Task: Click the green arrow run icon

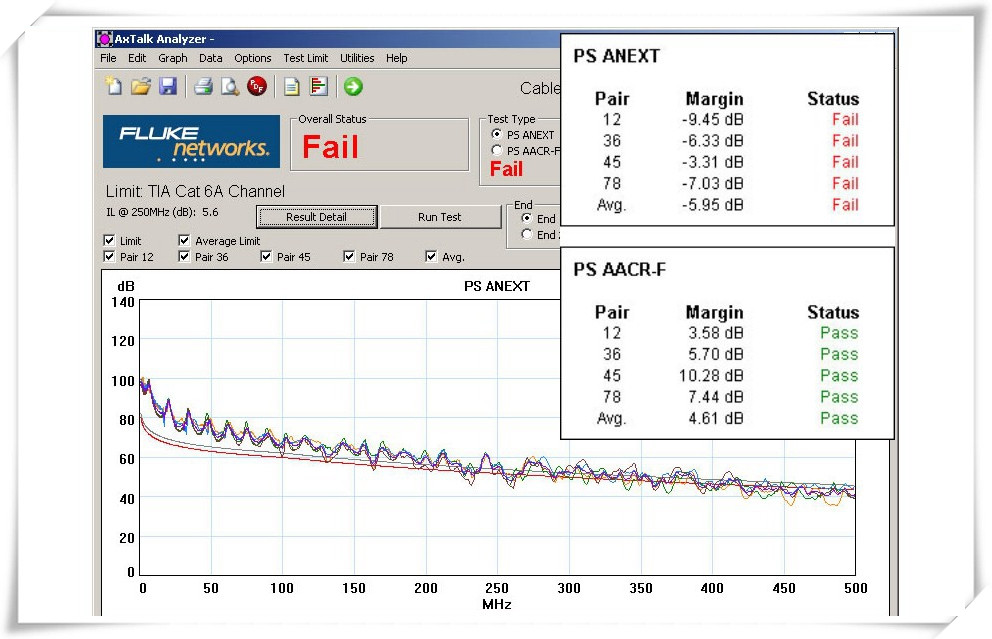Action: [x=353, y=86]
